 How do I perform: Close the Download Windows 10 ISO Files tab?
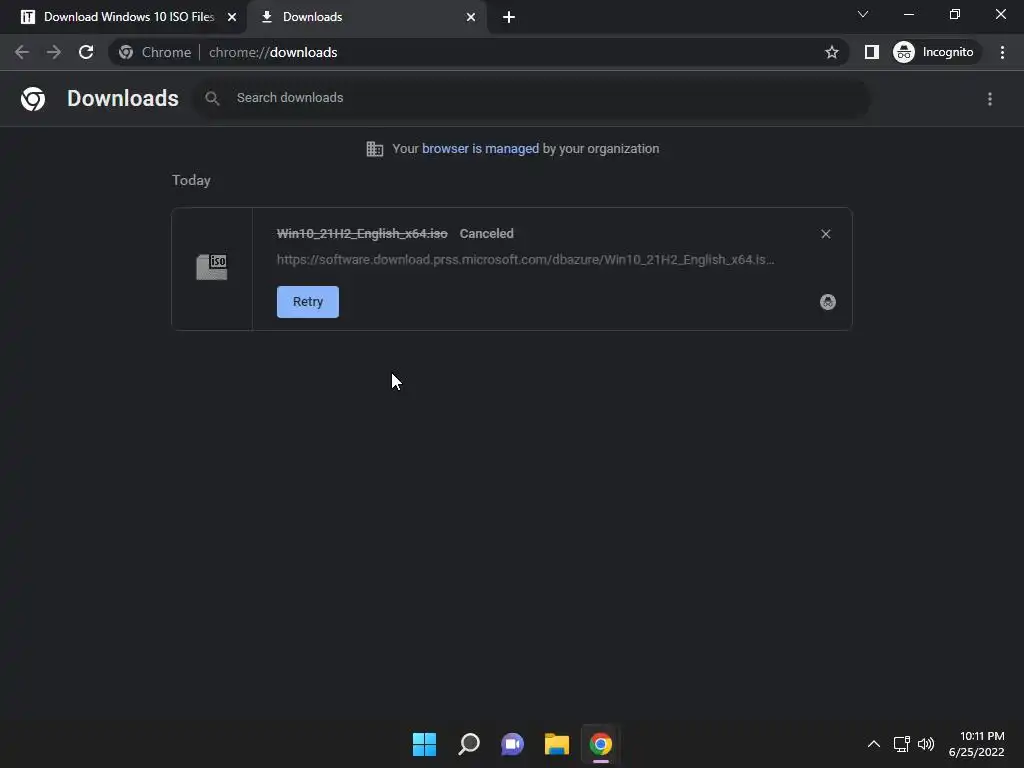pos(232,17)
